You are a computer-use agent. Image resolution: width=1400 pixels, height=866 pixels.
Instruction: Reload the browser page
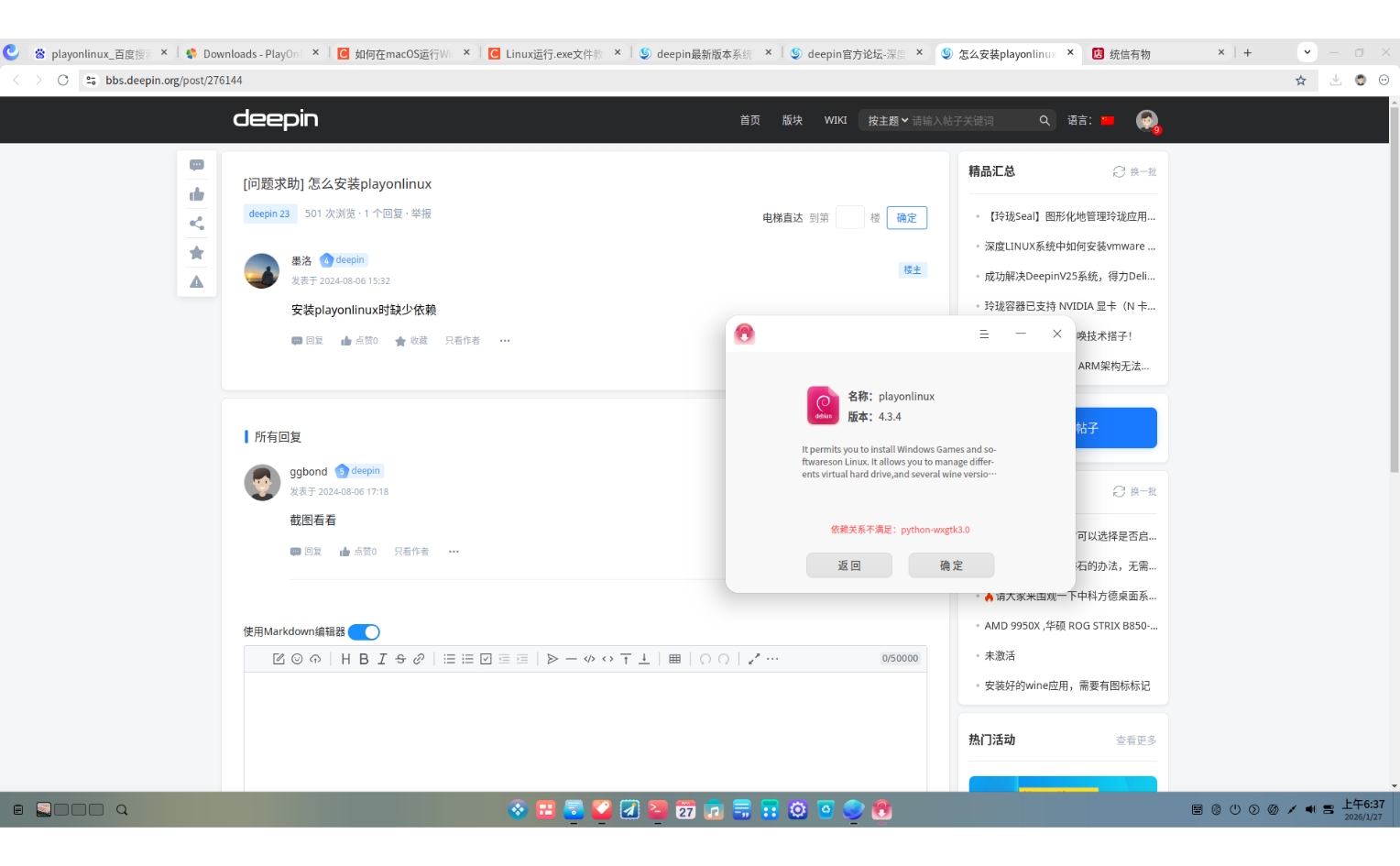(x=63, y=81)
